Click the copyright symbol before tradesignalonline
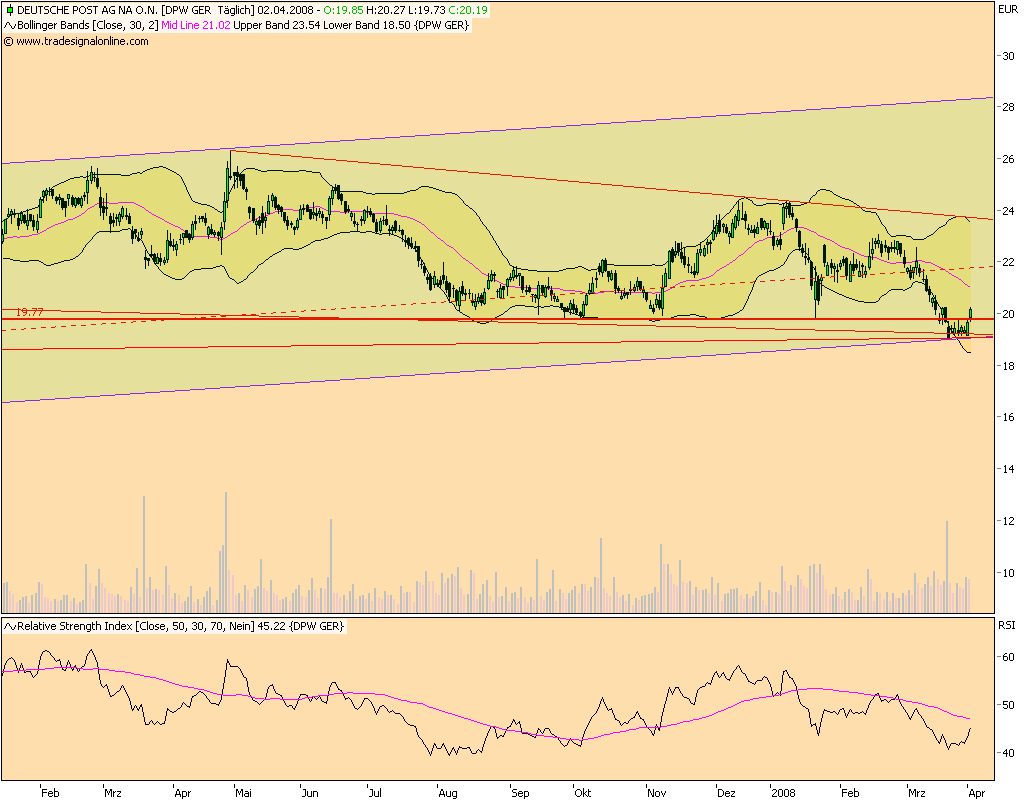The image size is (1024, 800). (x=9, y=41)
